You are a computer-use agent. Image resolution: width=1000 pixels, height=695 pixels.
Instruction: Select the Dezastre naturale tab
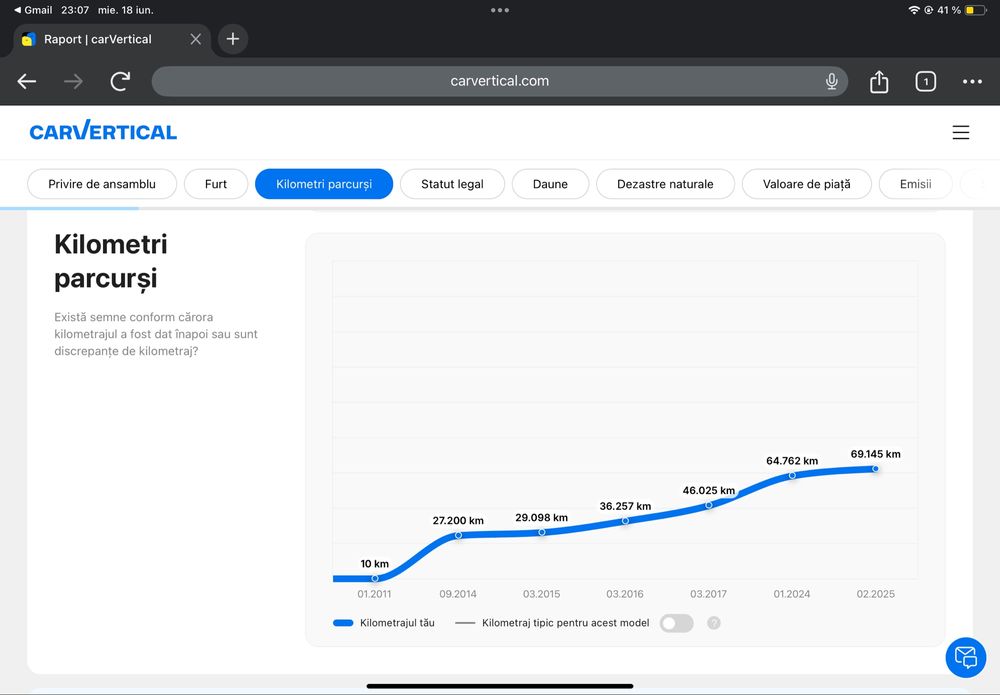665,184
